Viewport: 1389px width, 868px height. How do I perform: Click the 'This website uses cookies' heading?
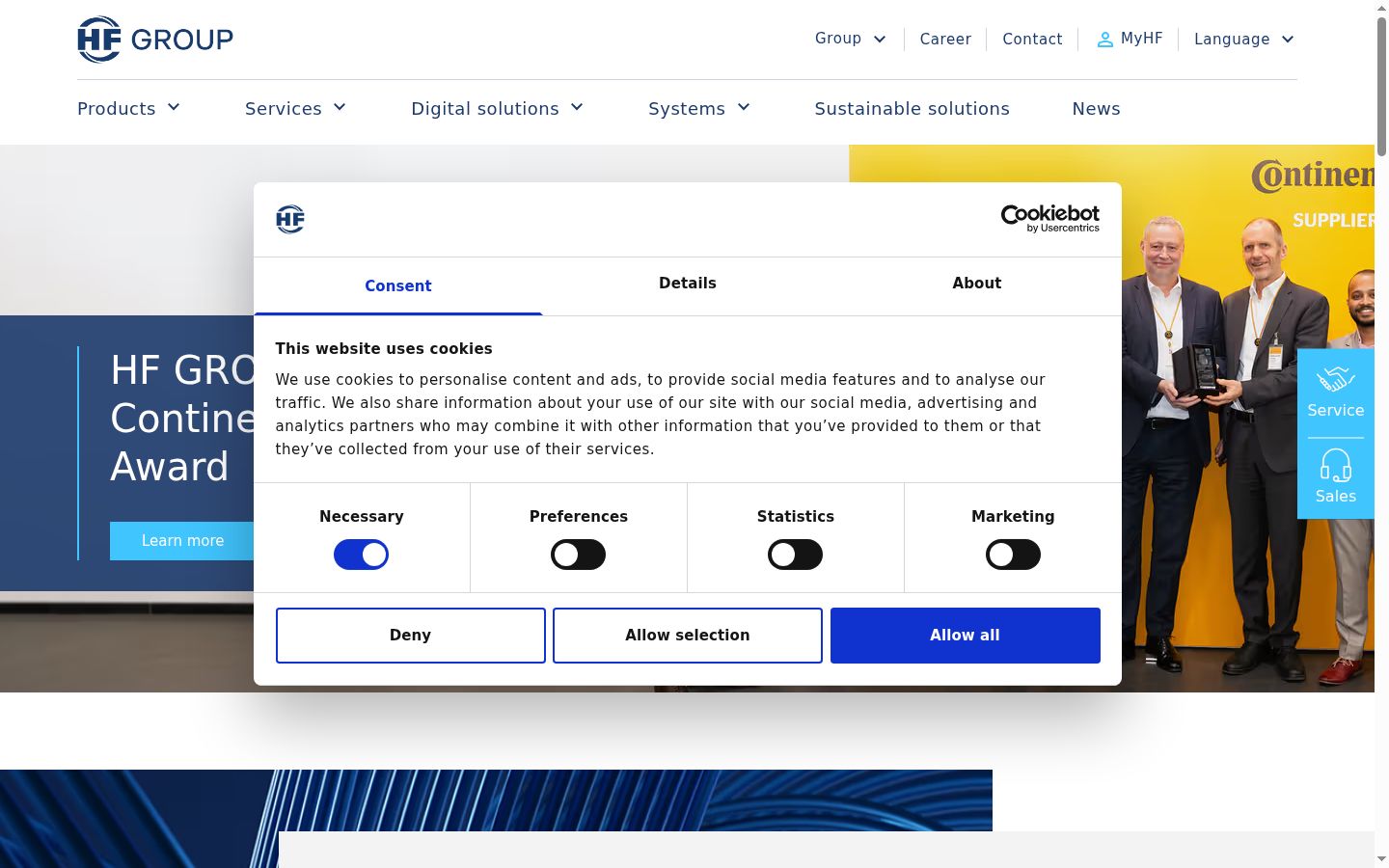(384, 349)
